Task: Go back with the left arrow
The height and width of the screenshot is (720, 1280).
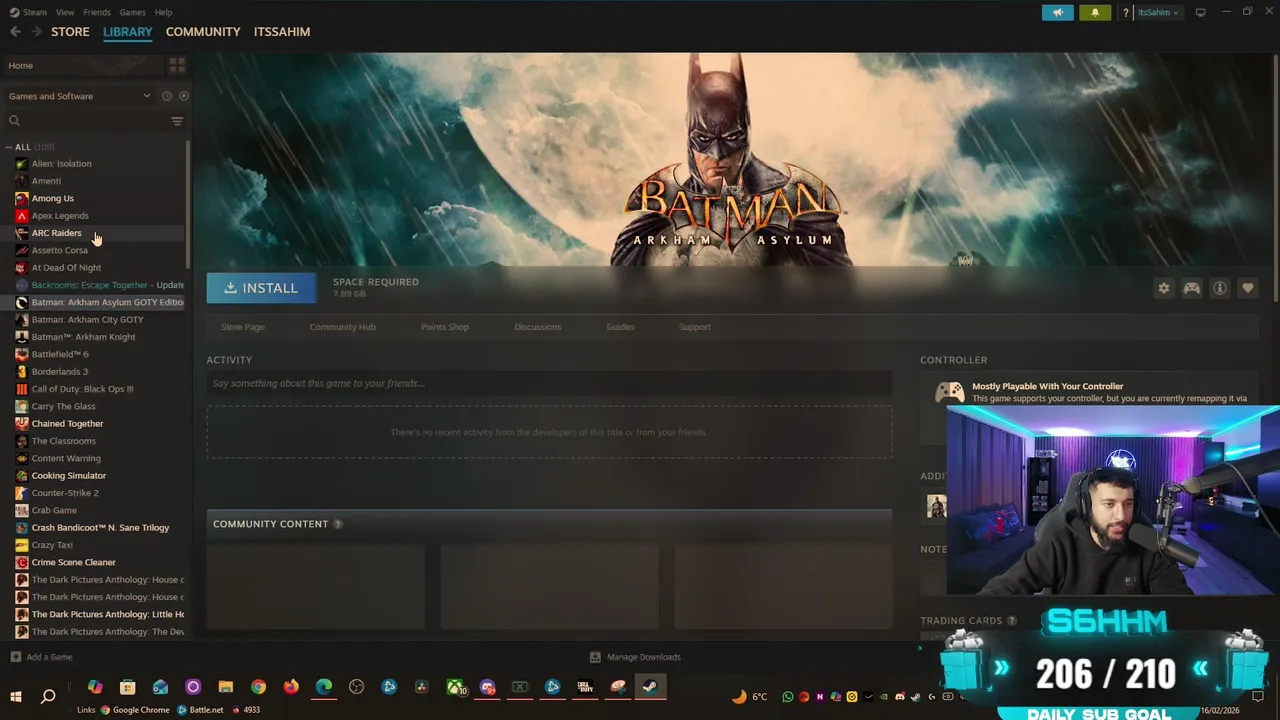Action: coord(15,32)
